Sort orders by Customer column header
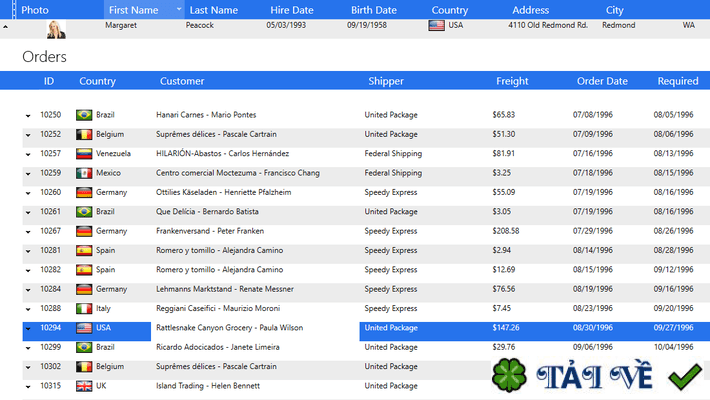710x400 pixels. pyautogui.click(x=182, y=81)
